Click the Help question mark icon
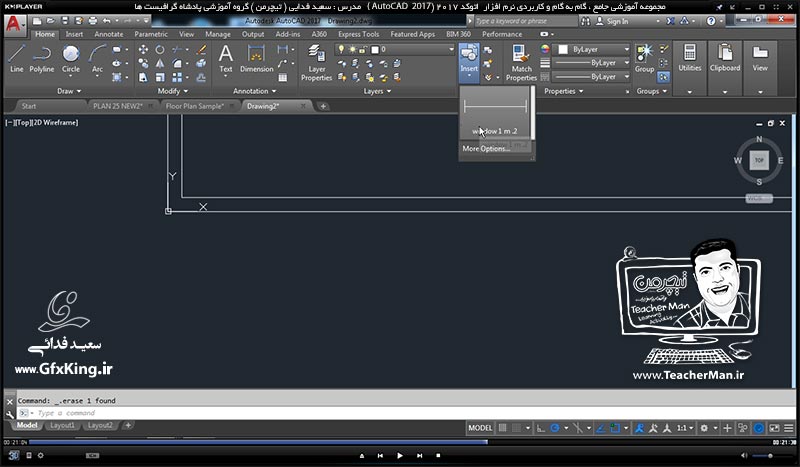The image size is (800, 467). coord(711,21)
